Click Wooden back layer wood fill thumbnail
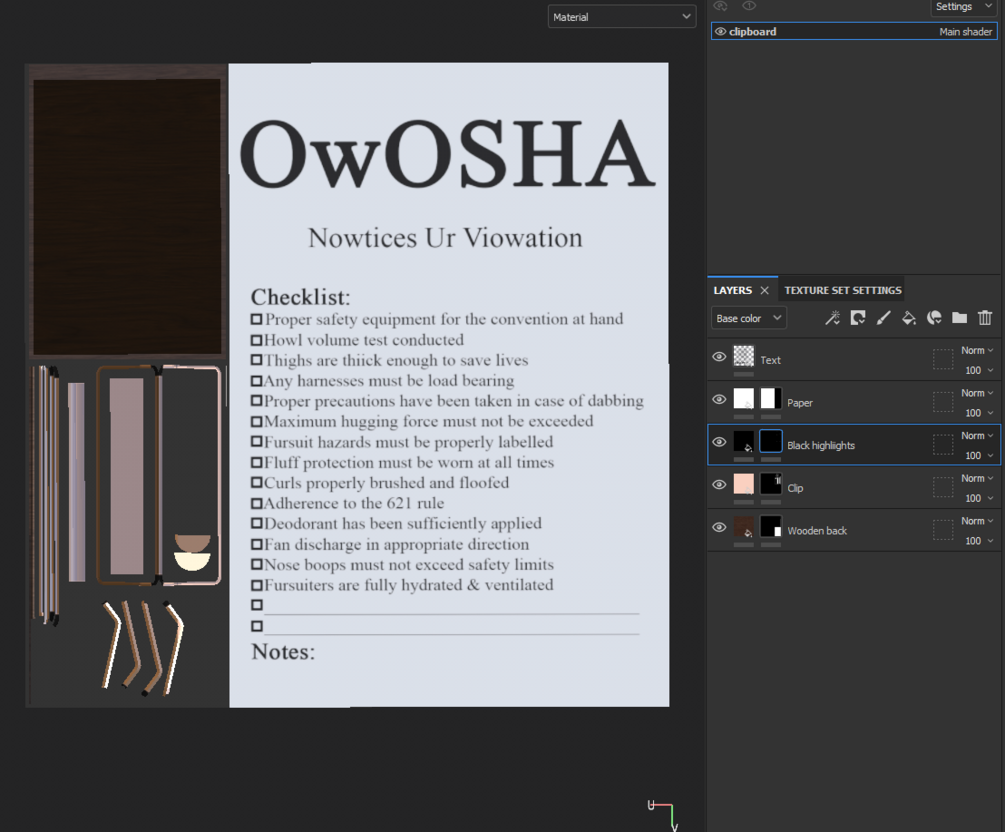Viewport: 1005px width, 832px height. (x=743, y=526)
